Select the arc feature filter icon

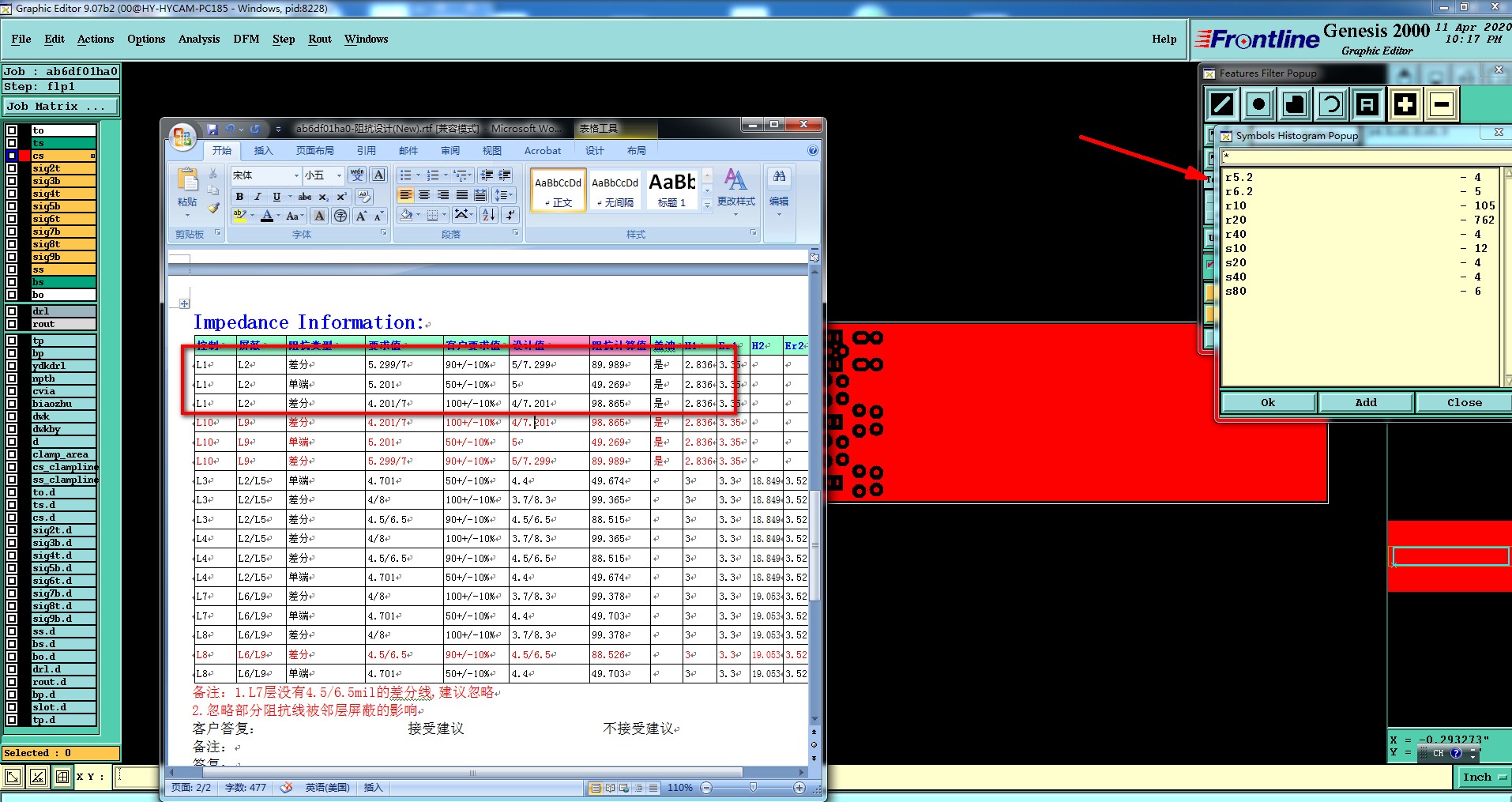(x=1331, y=104)
